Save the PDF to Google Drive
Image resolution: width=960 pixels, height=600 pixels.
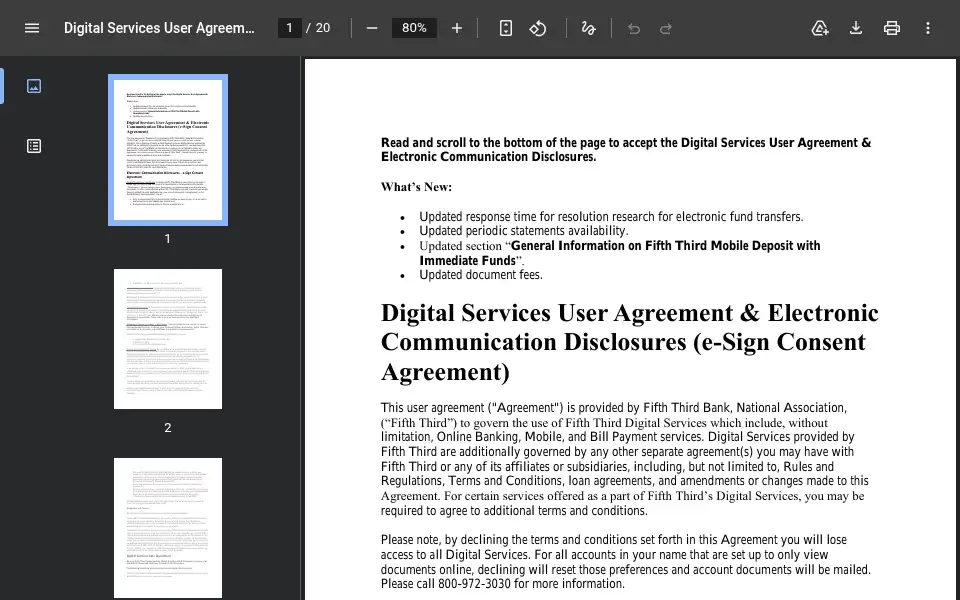pyautogui.click(x=820, y=28)
